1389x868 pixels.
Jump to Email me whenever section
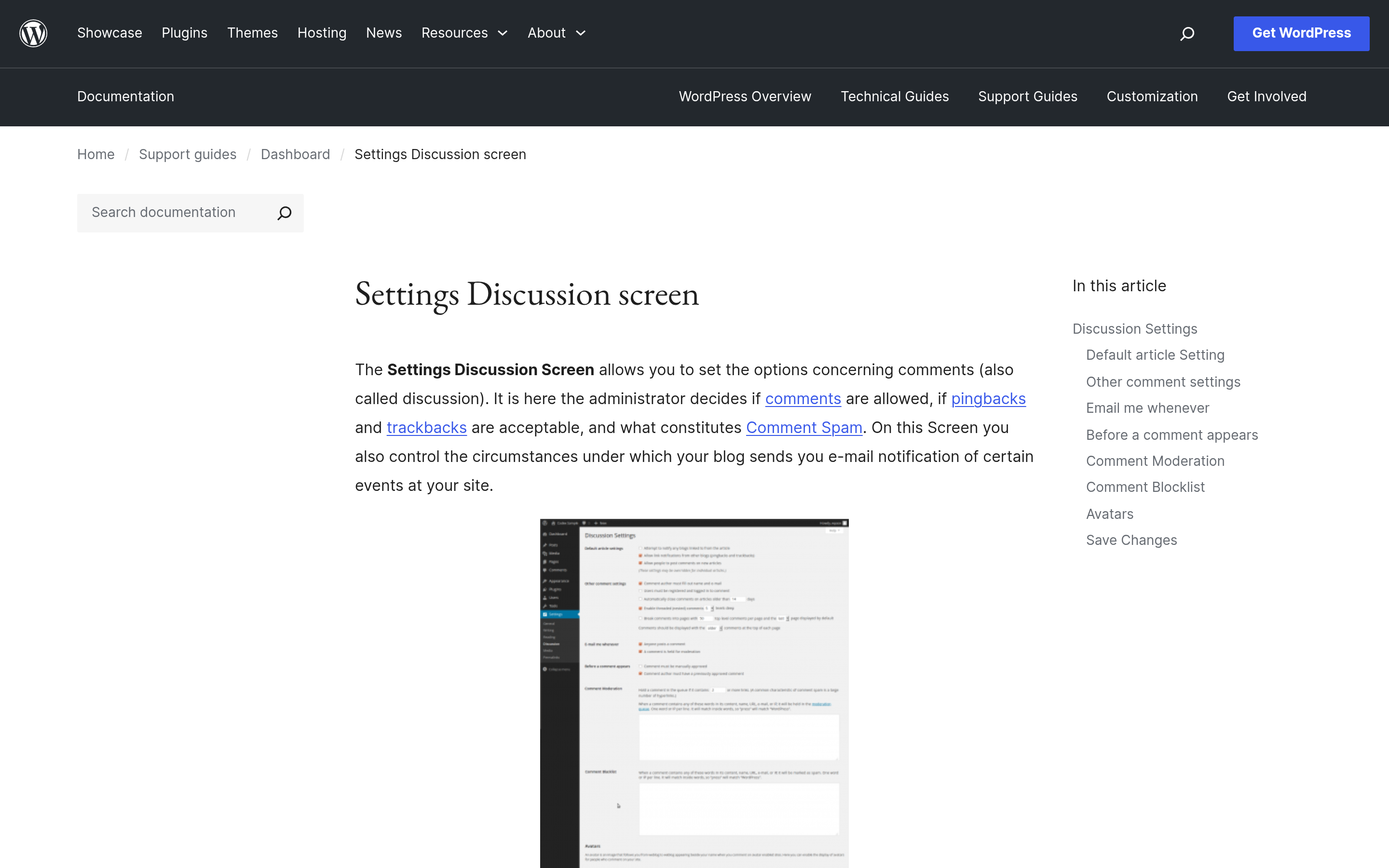click(x=1147, y=408)
